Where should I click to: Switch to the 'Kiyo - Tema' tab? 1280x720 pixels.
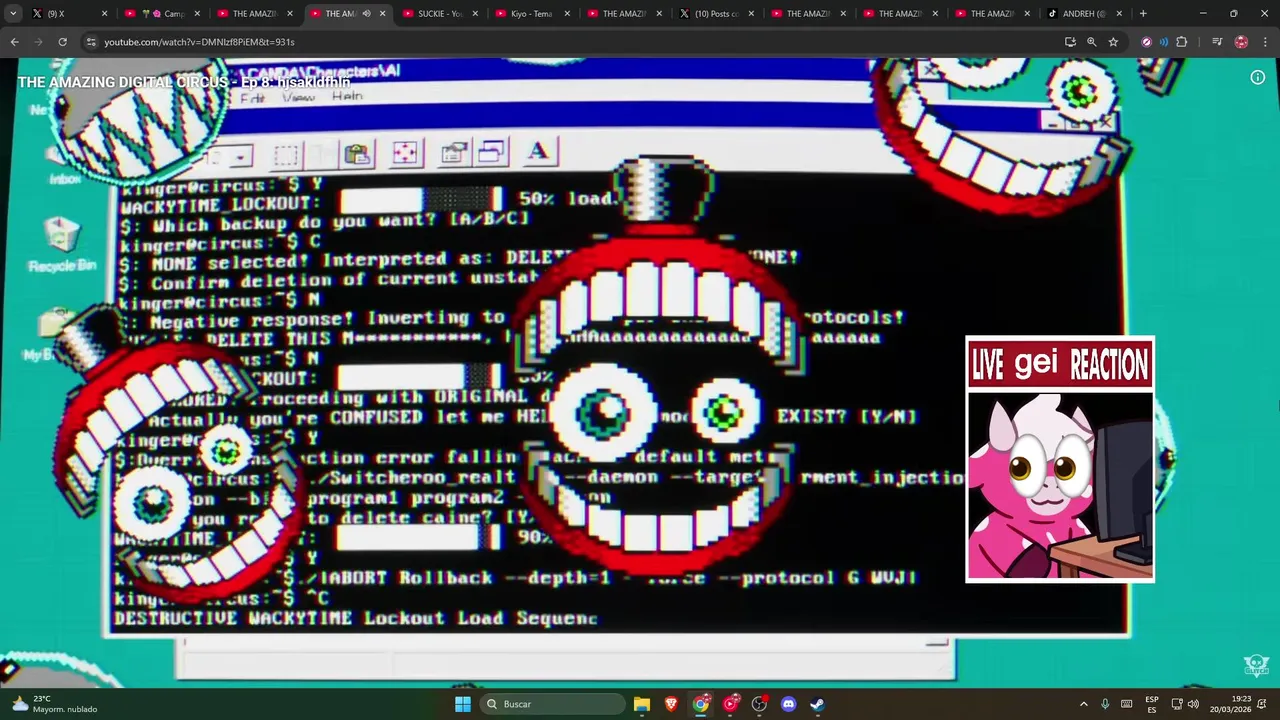coord(531,14)
